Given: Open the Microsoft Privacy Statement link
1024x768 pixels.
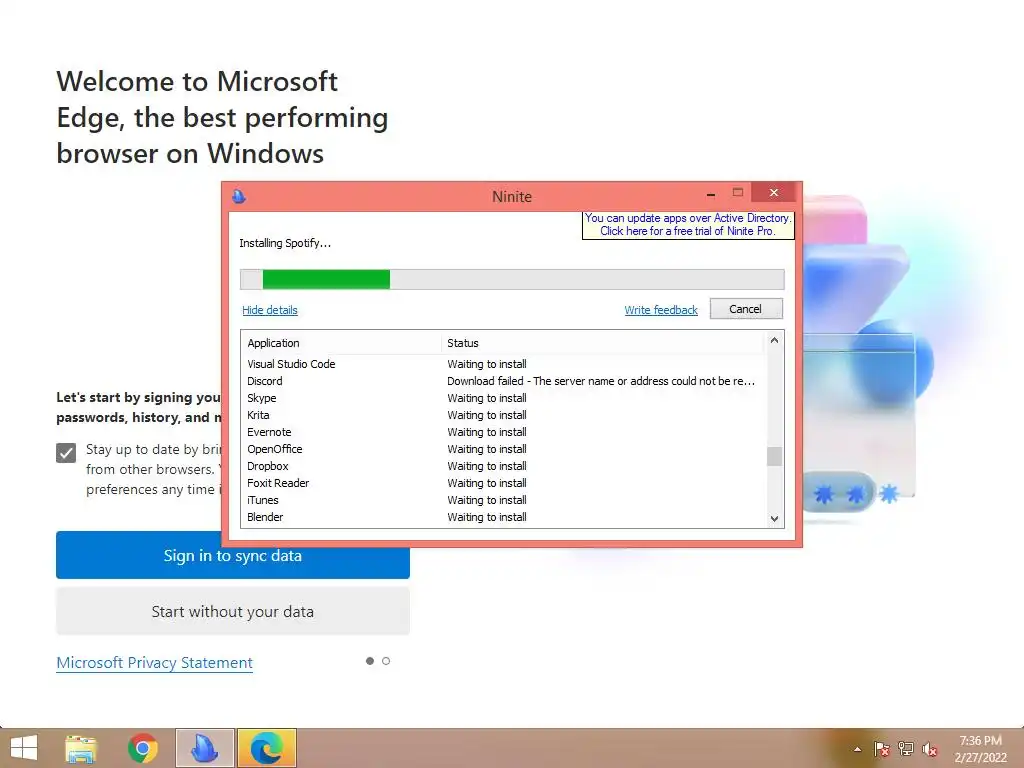Looking at the screenshot, I should pos(154,662).
